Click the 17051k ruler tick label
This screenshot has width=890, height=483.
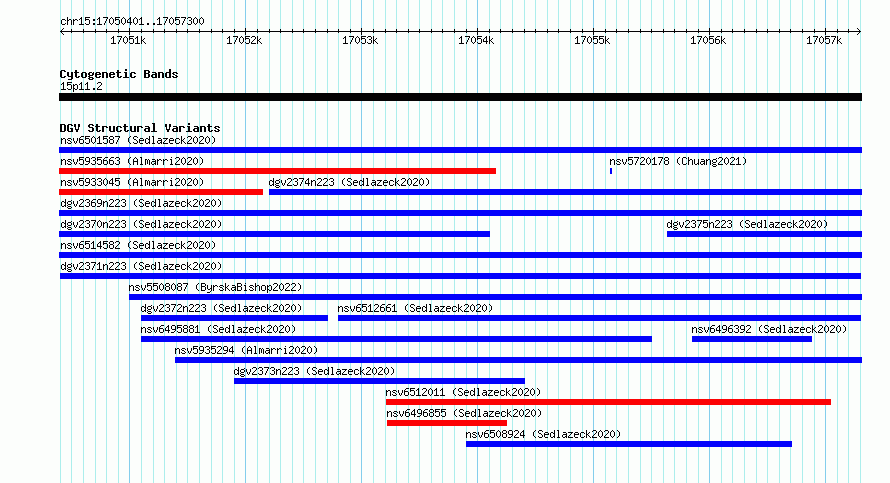coord(128,40)
